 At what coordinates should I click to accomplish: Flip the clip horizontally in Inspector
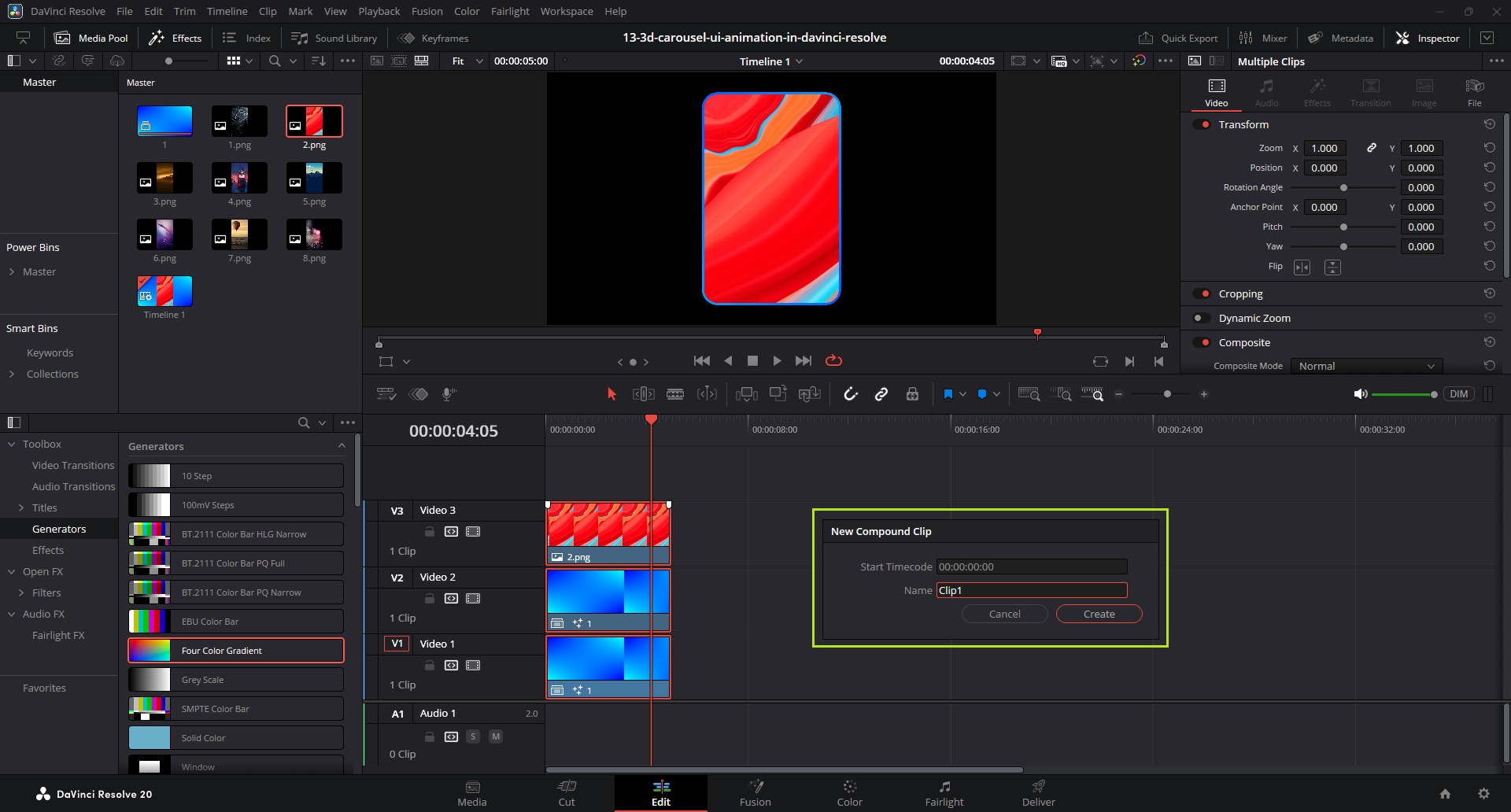1302,268
